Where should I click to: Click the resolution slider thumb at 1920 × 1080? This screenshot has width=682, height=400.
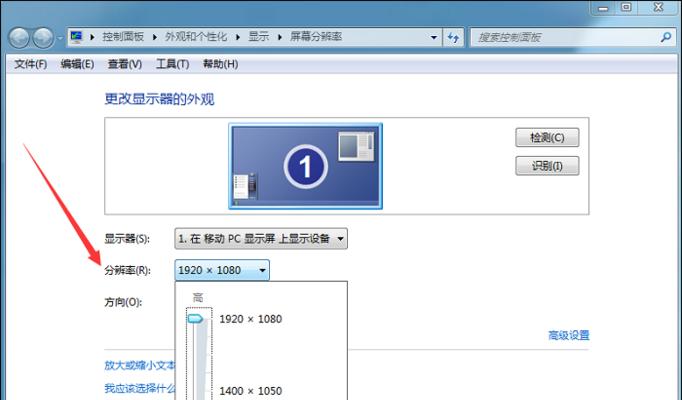(x=195, y=319)
